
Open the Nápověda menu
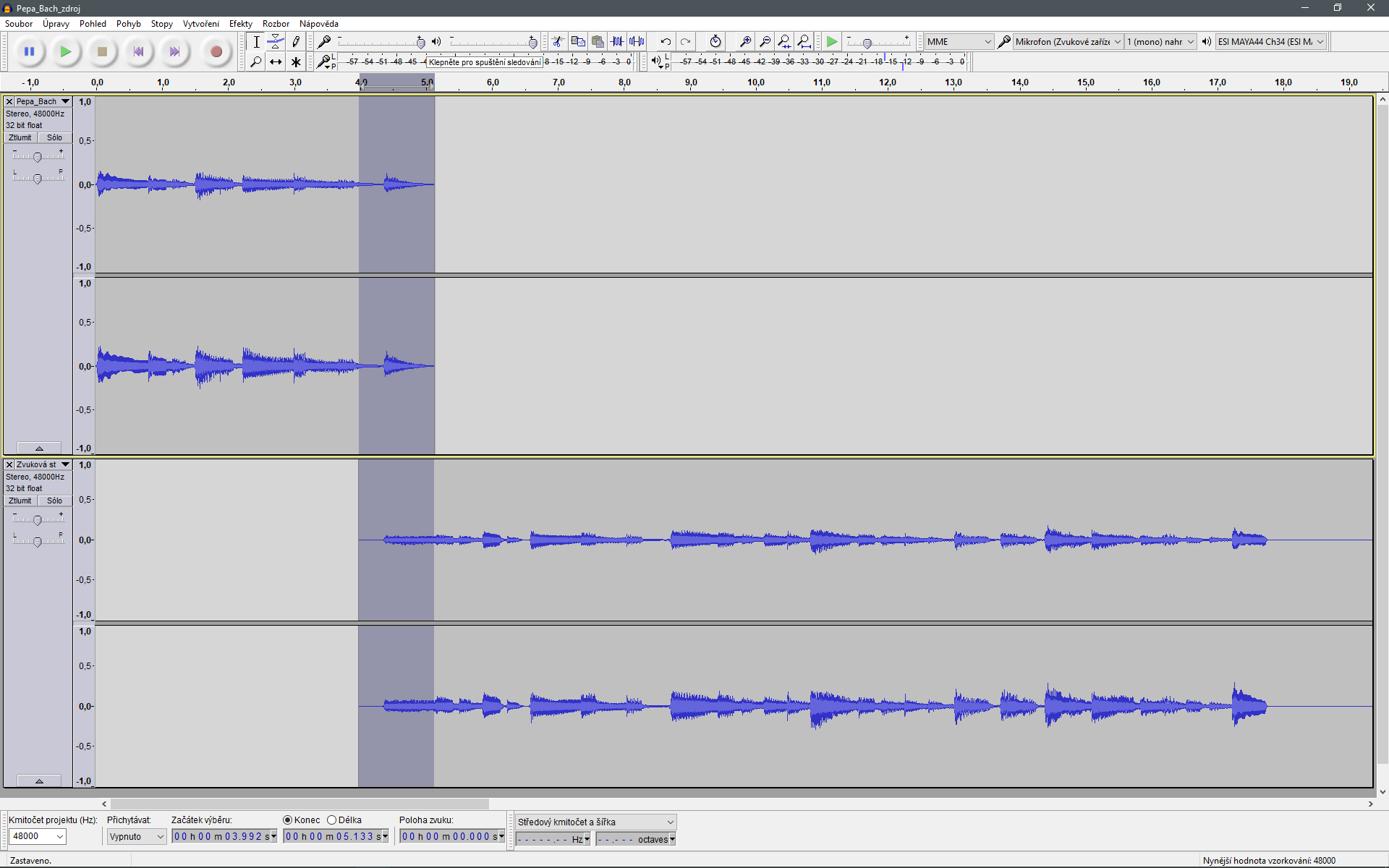point(318,24)
